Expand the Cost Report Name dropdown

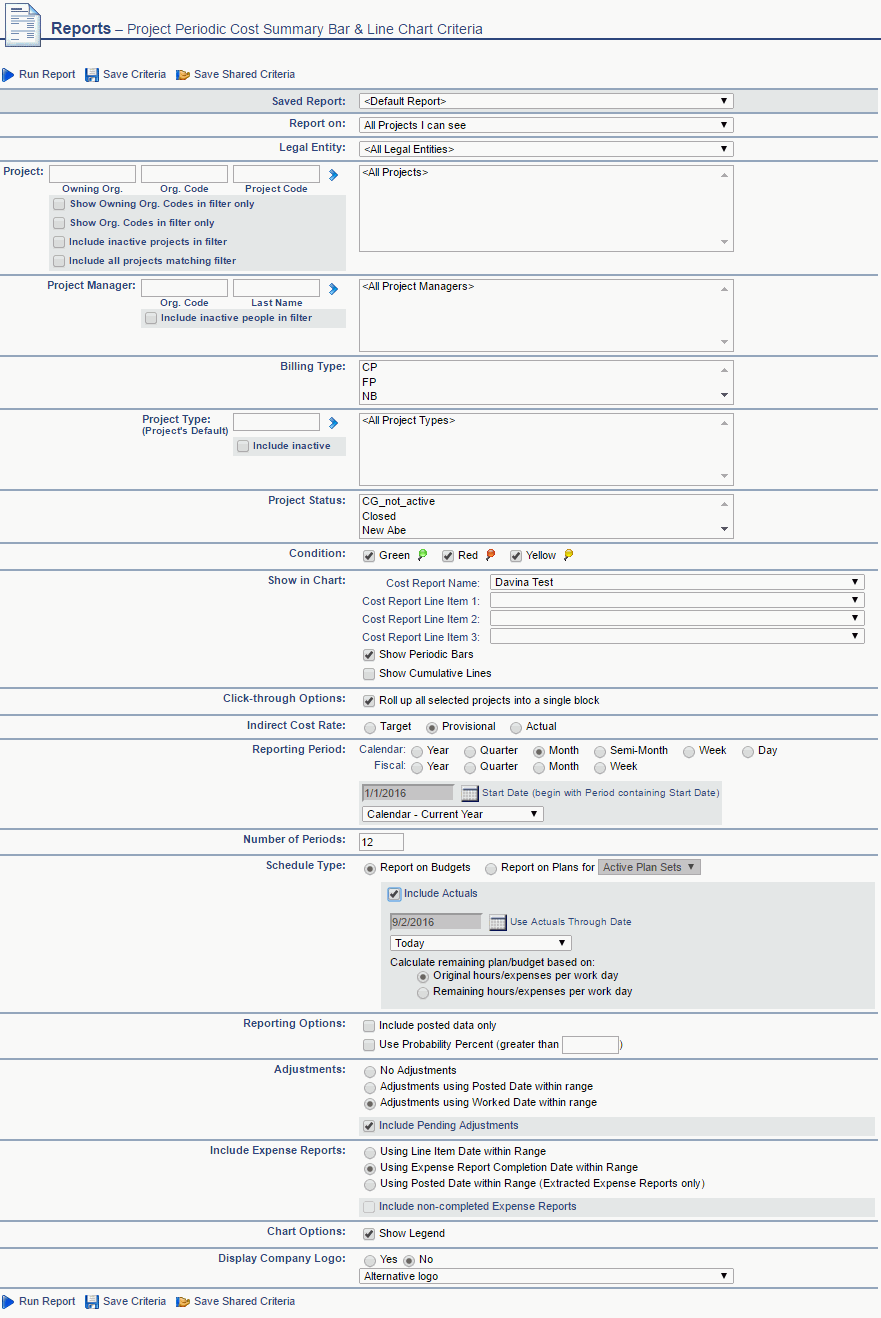[677, 582]
